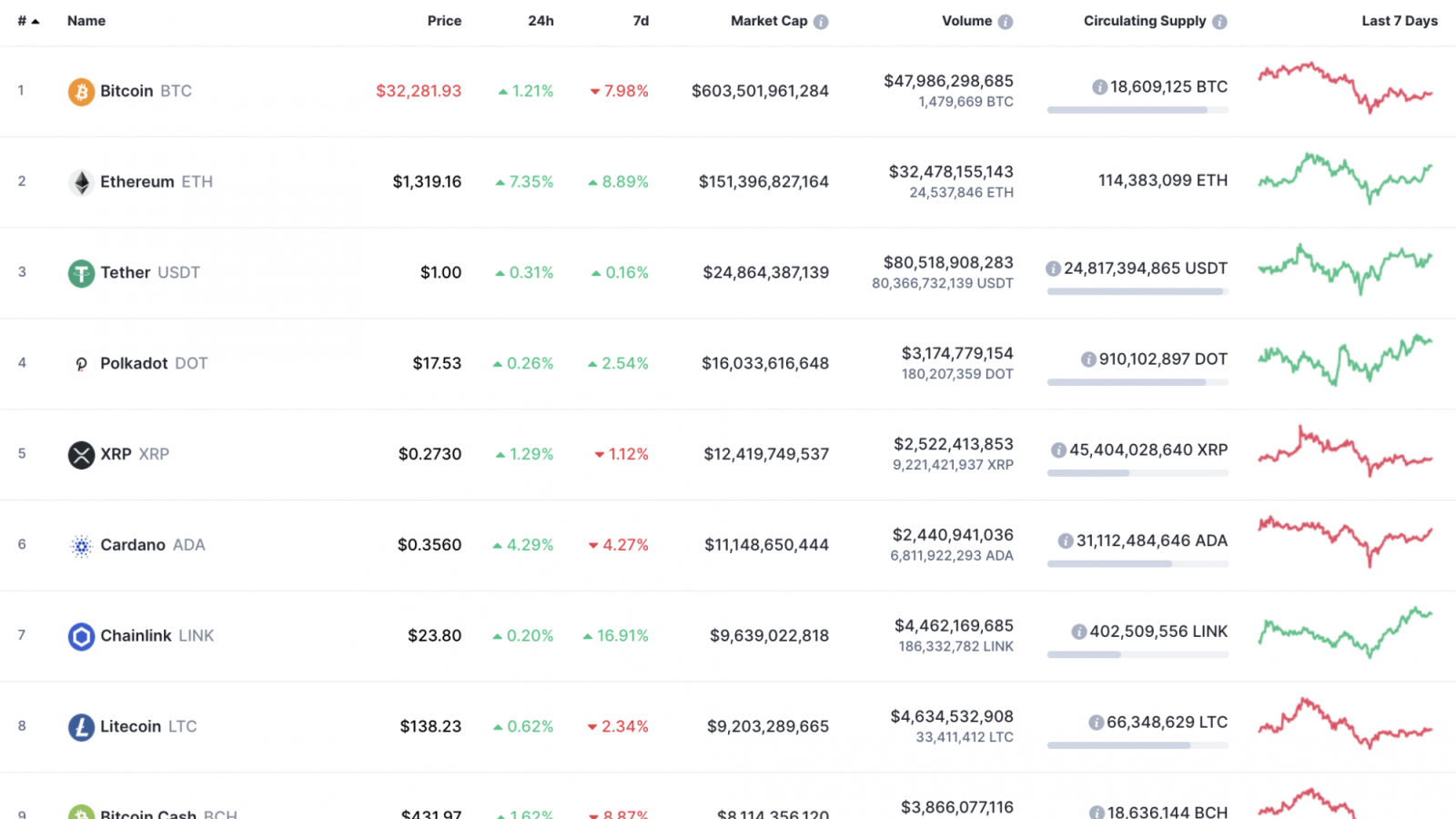Open Tether's last 7 days sparkline chart

[1345, 269]
